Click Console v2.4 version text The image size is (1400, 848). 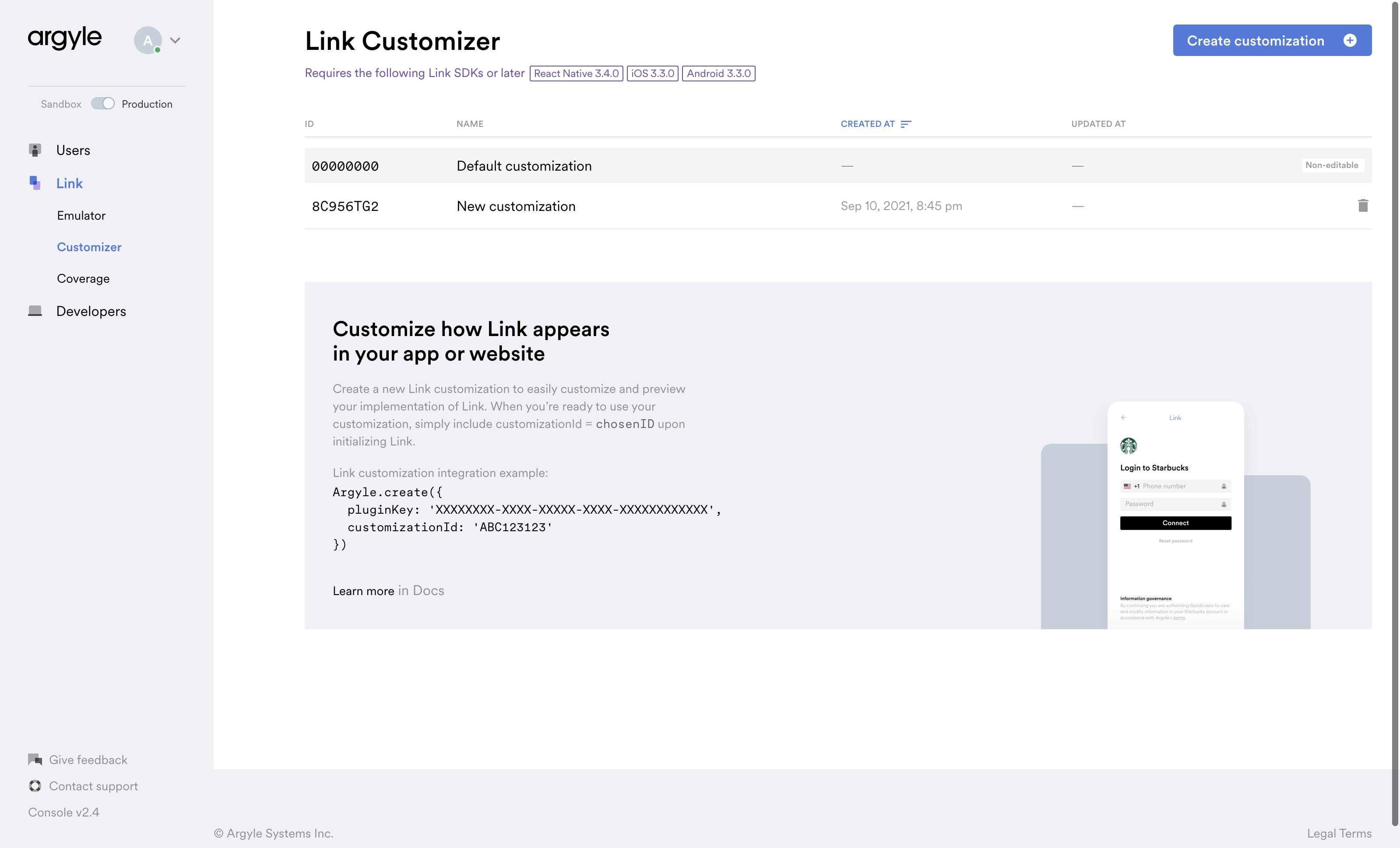tap(63, 812)
